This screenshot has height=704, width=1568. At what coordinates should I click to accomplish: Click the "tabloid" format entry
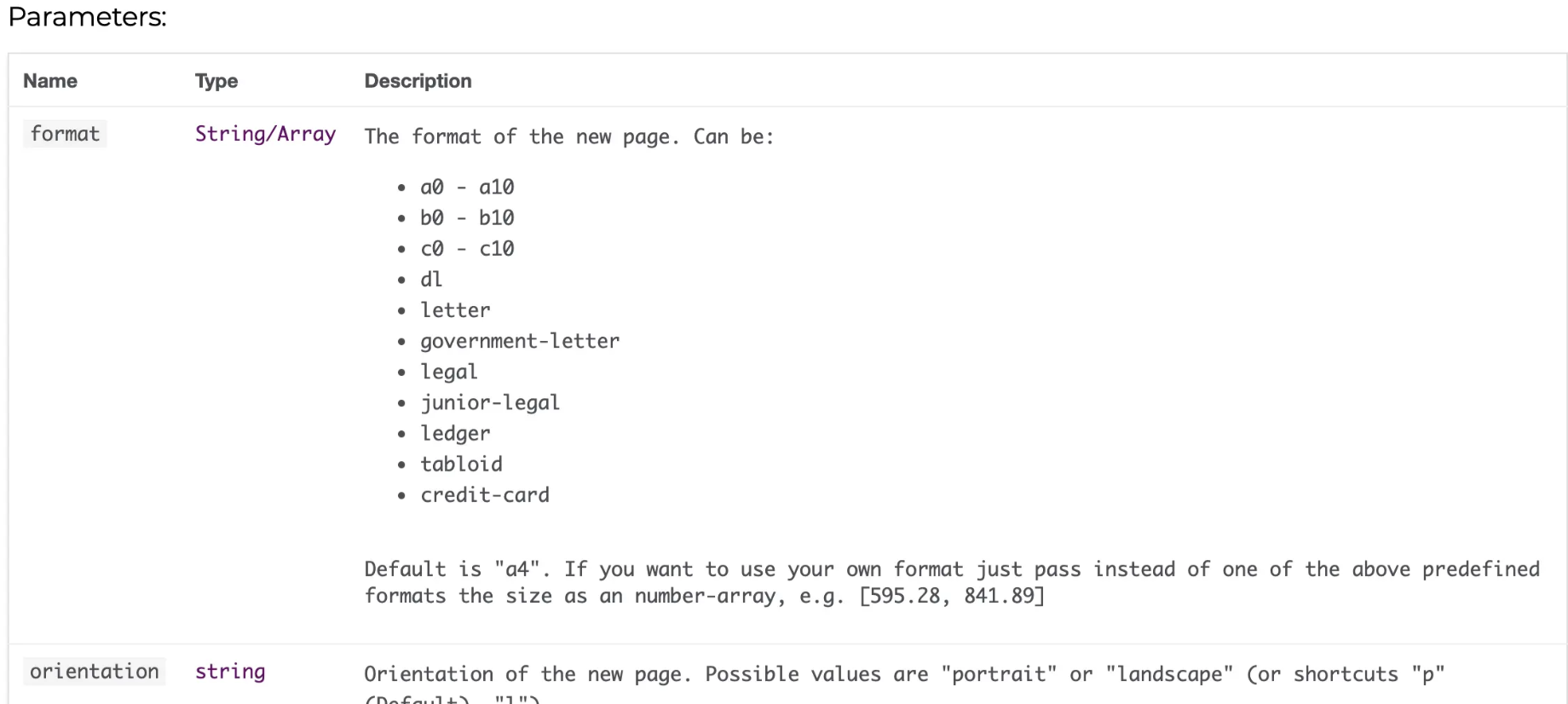tap(461, 464)
